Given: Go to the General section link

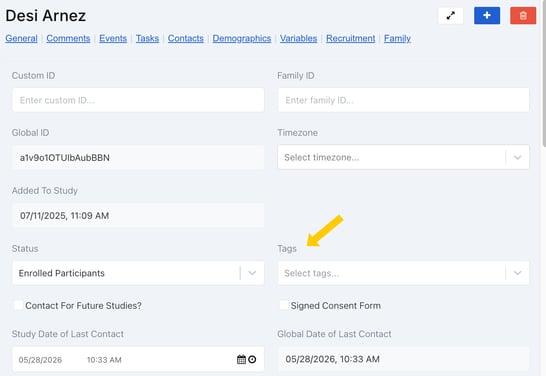Looking at the screenshot, I should click(21, 38).
